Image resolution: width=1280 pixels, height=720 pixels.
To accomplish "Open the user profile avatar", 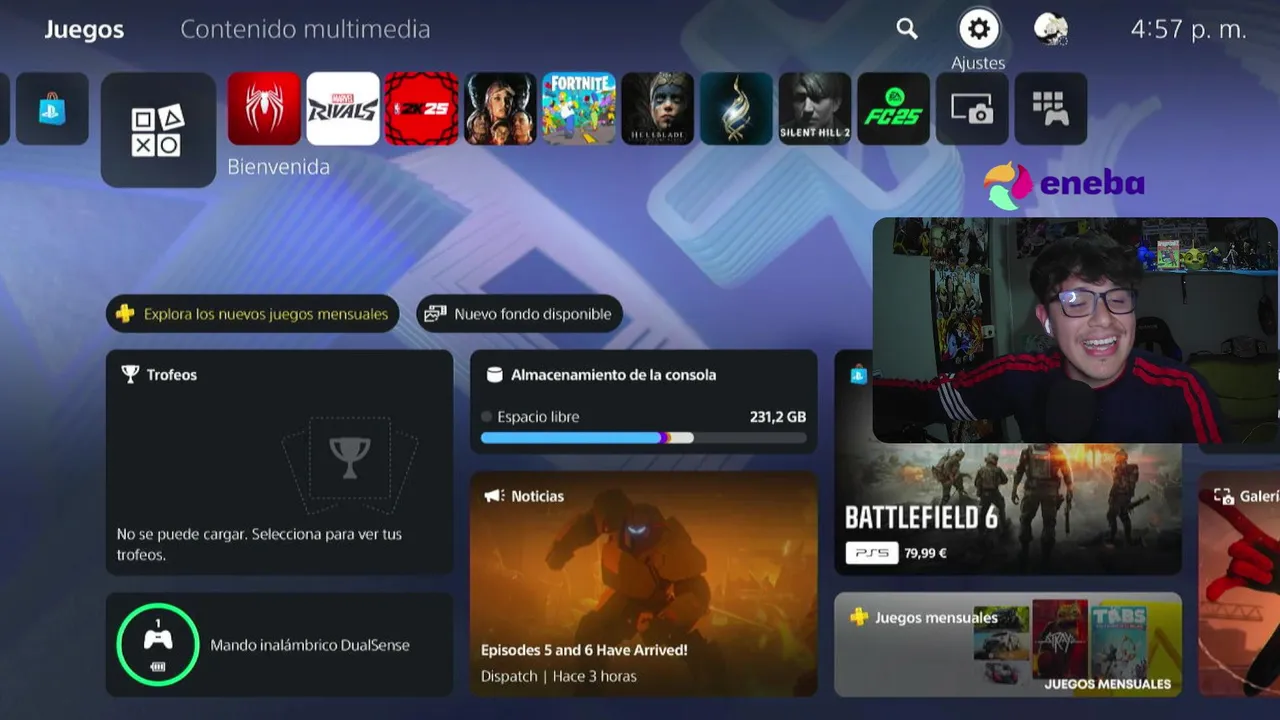I will [x=1051, y=29].
